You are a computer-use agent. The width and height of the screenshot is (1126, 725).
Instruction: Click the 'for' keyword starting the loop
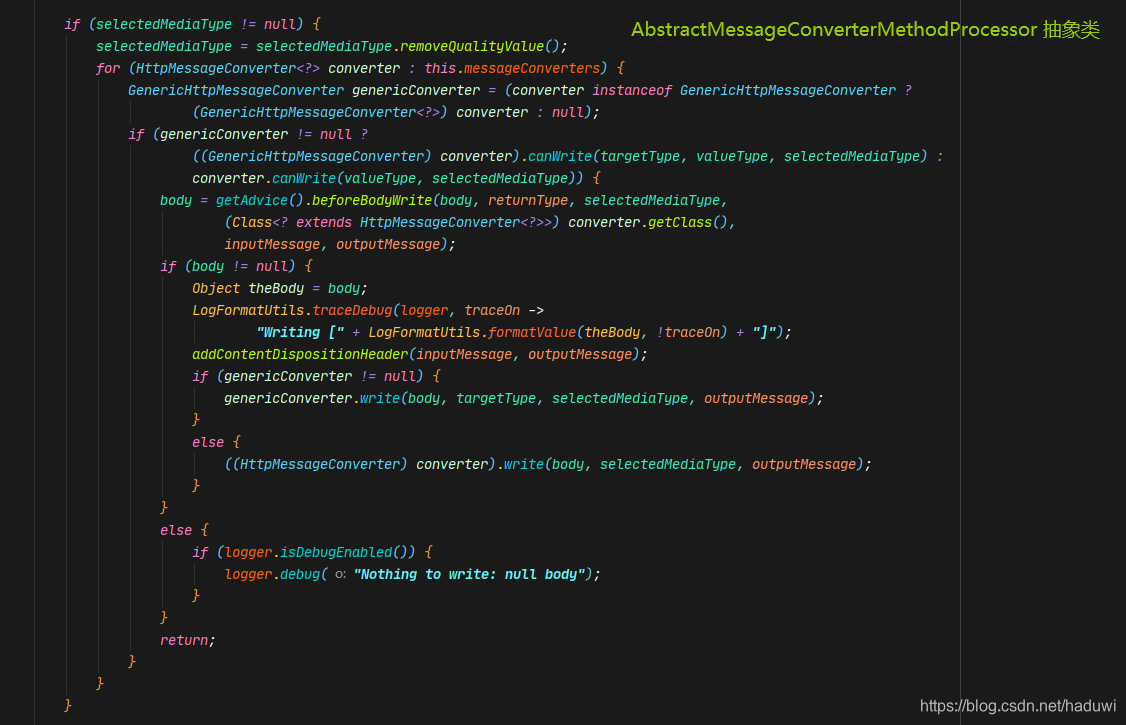[x=108, y=68]
